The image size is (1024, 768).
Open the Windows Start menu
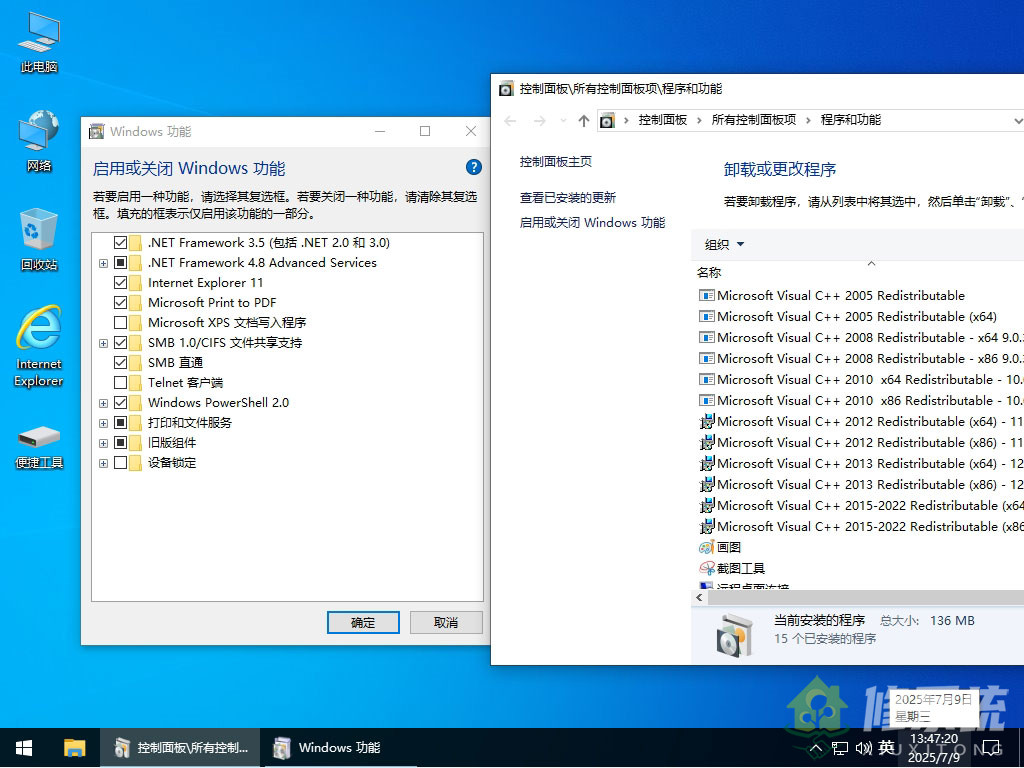coord(24,748)
